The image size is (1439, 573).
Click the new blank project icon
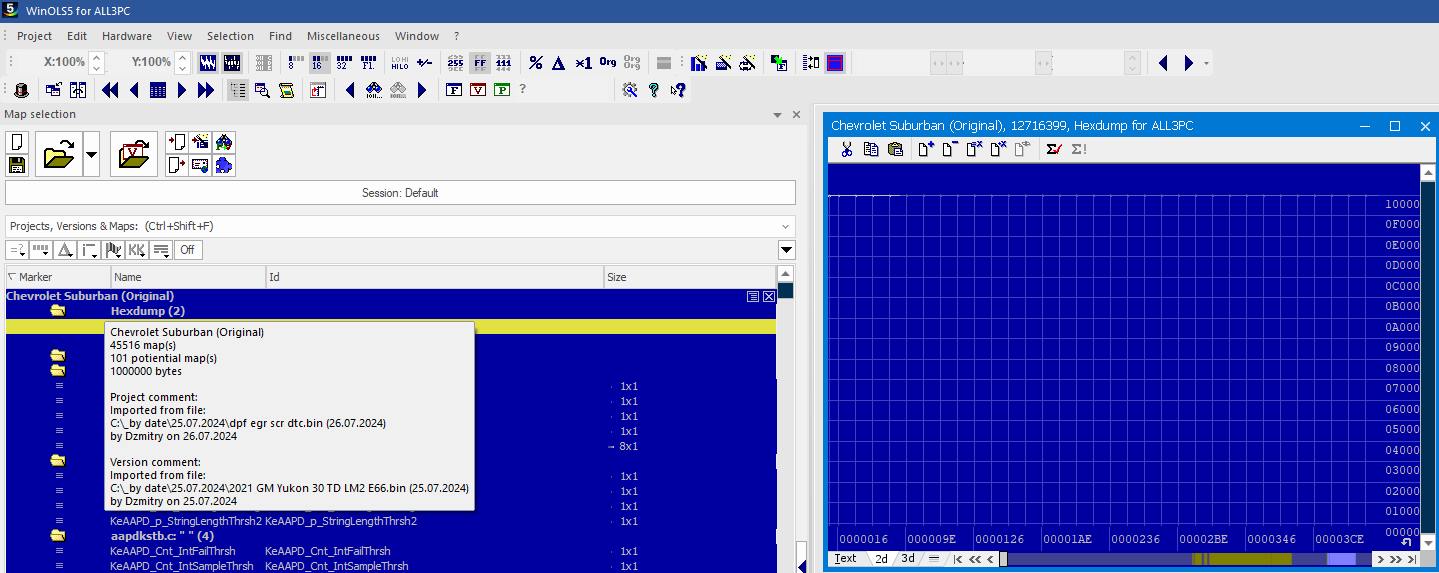(x=17, y=143)
